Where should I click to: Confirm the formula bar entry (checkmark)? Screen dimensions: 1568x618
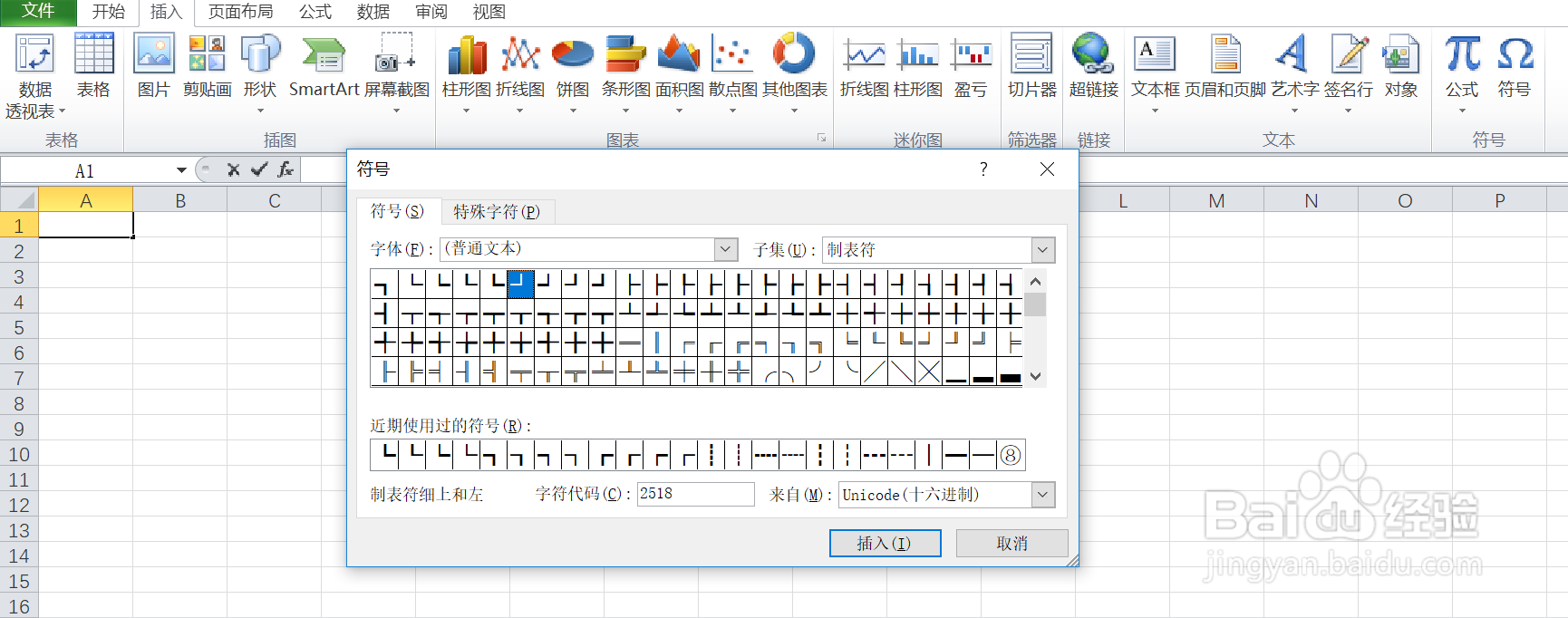click(259, 169)
